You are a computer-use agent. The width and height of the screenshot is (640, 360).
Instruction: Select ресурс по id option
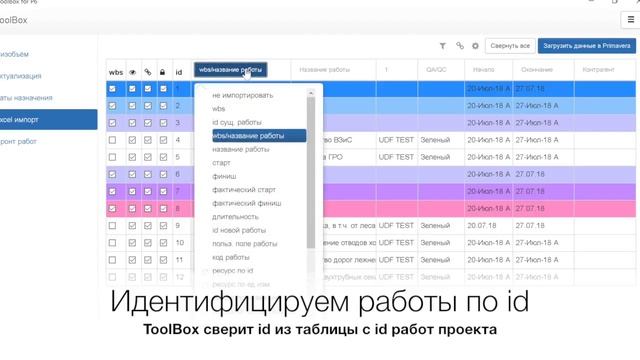pyautogui.click(x=233, y=271)
